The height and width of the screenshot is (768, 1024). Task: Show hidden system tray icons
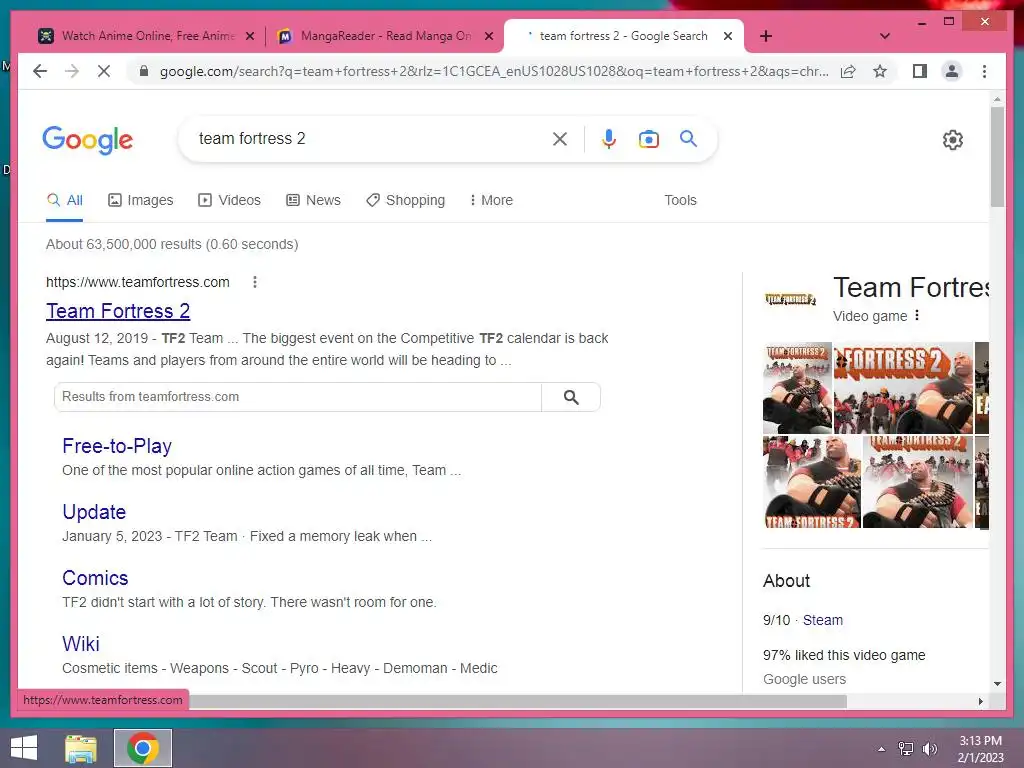click(x=882, y=749)
